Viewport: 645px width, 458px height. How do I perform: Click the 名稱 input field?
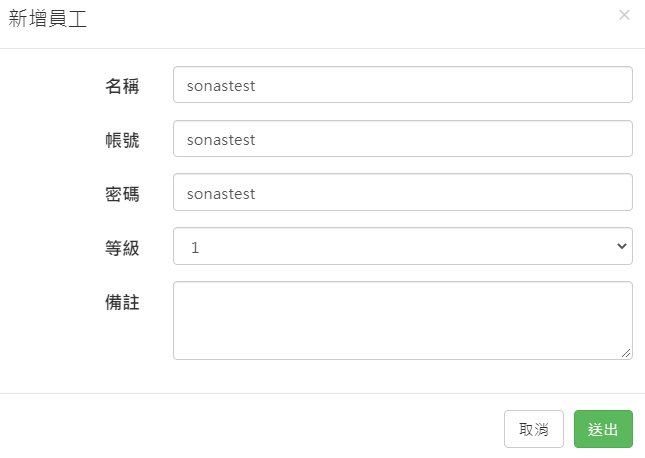point(402,85)
